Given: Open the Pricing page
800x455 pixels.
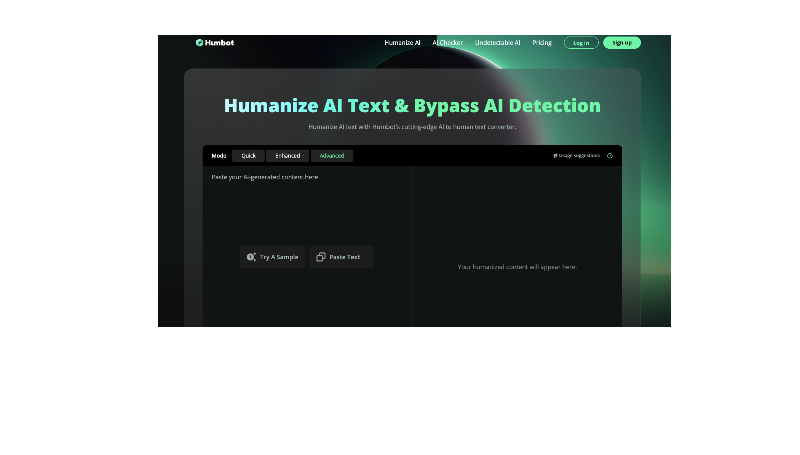Looking at the screenshot, I should pos(542,43).
